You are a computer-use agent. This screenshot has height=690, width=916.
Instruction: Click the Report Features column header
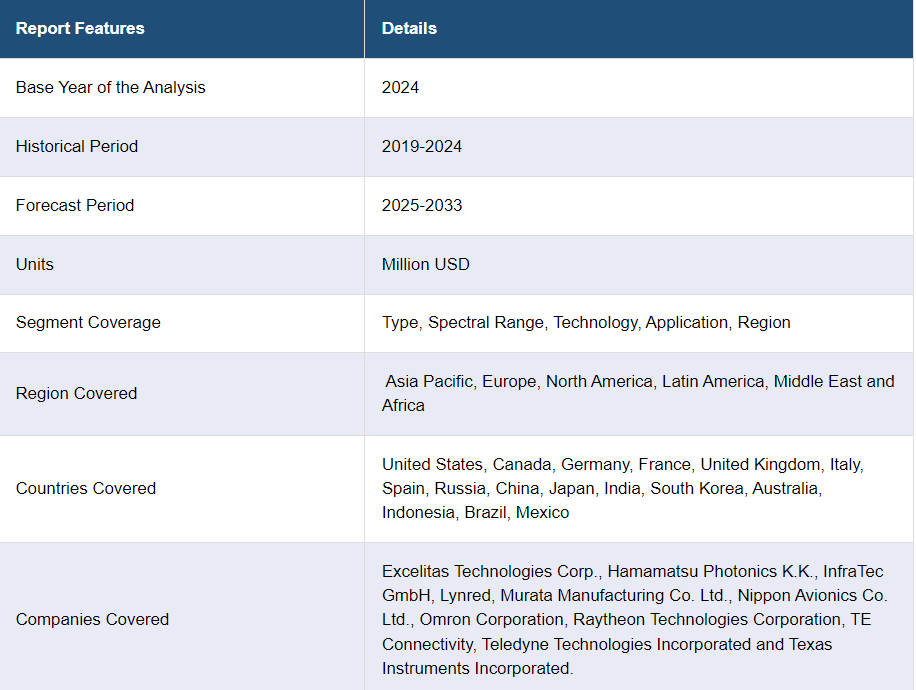tap(80, 28)
